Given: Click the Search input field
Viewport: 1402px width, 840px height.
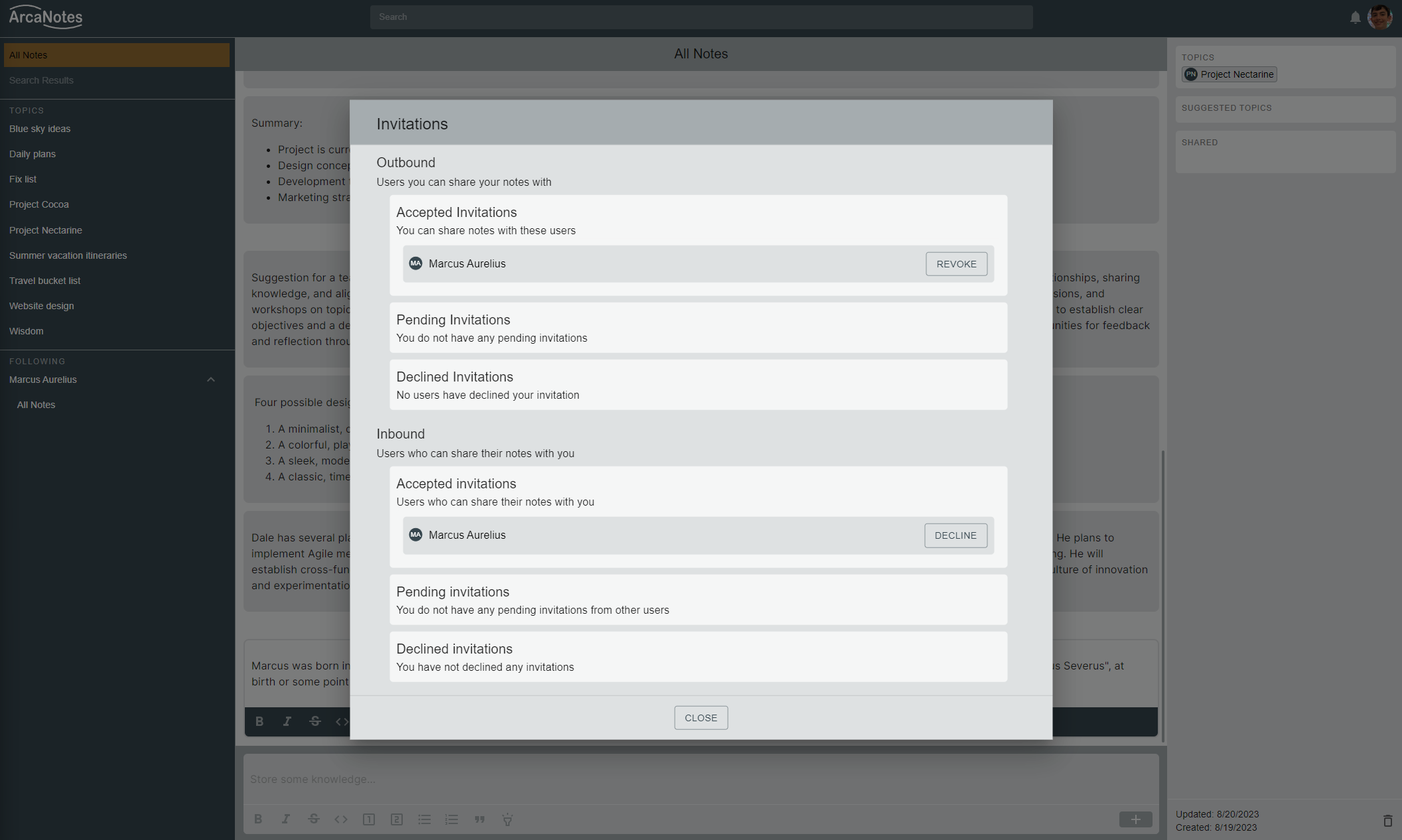Looking at the screenshot, I should pyautogui.click(x=701, y=16).
